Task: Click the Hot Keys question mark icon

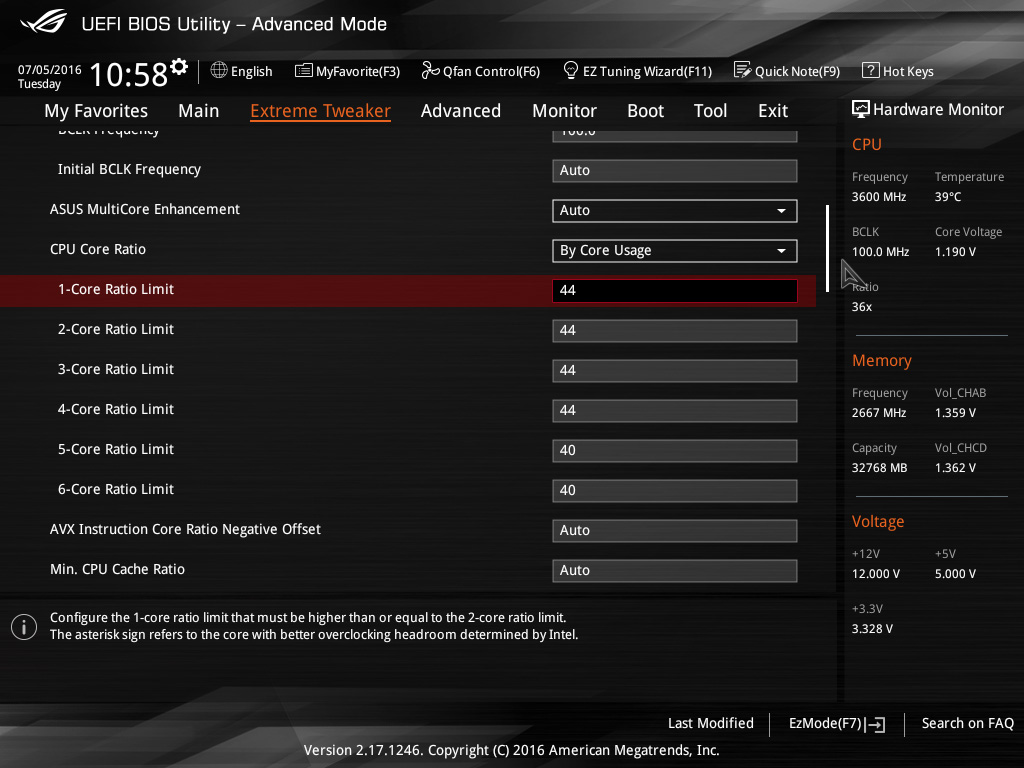Action: tap(871, 70)
